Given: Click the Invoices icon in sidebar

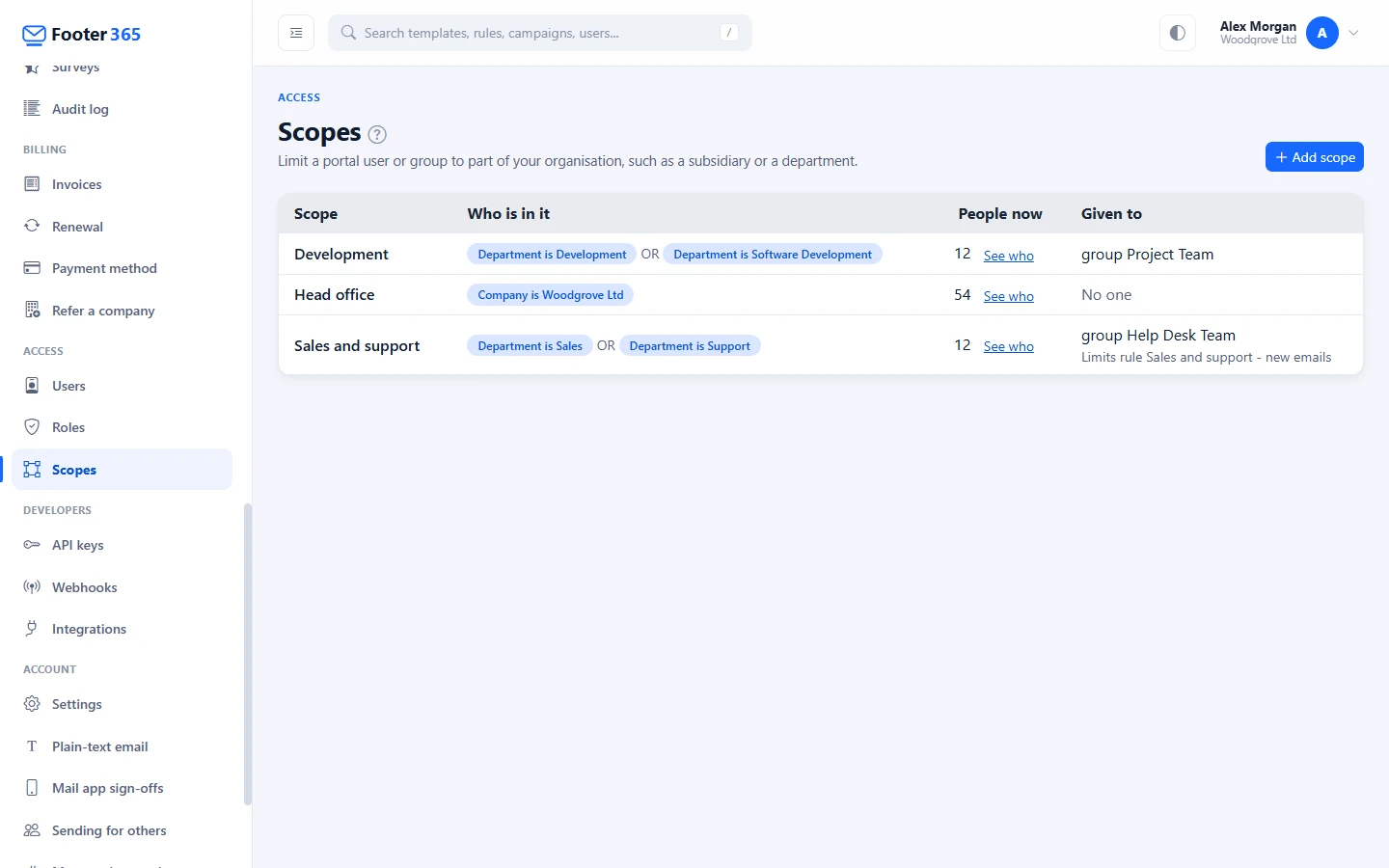Looking at the screenshot, I should 32,183.
